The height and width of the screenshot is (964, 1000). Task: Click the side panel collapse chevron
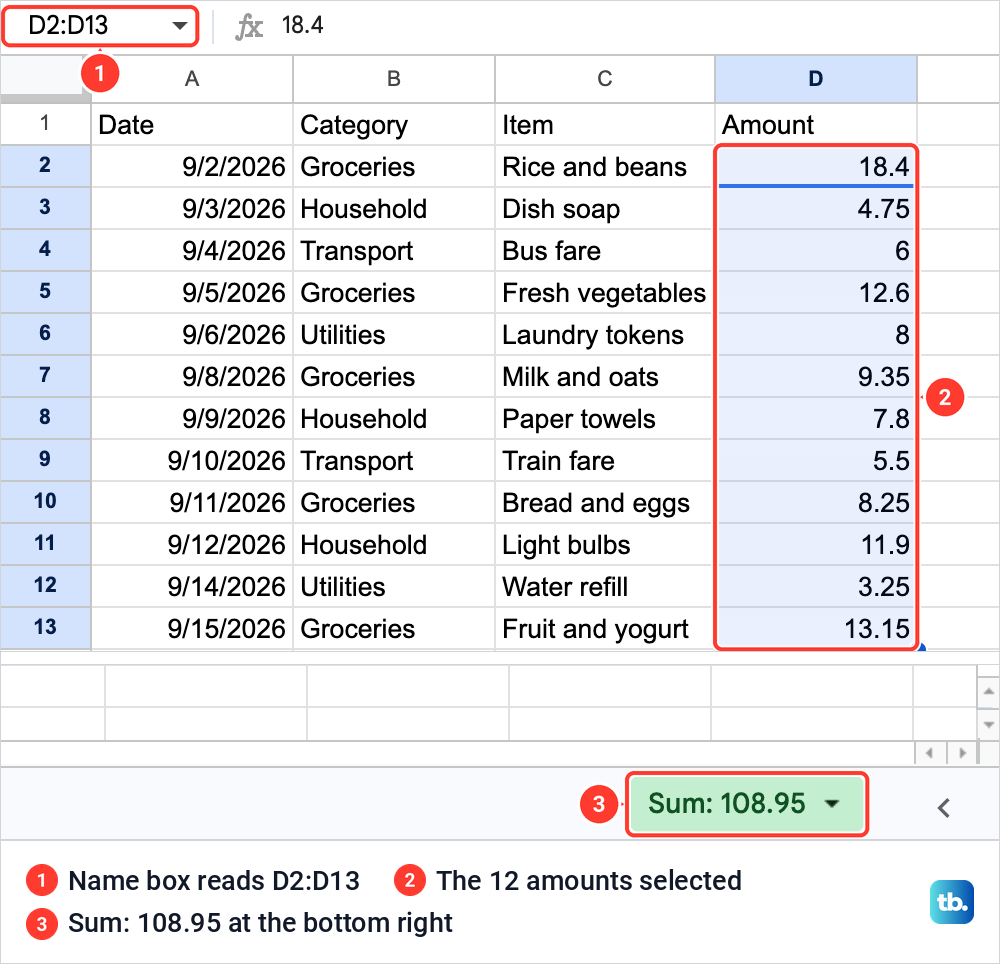click(x=944, y=808)
